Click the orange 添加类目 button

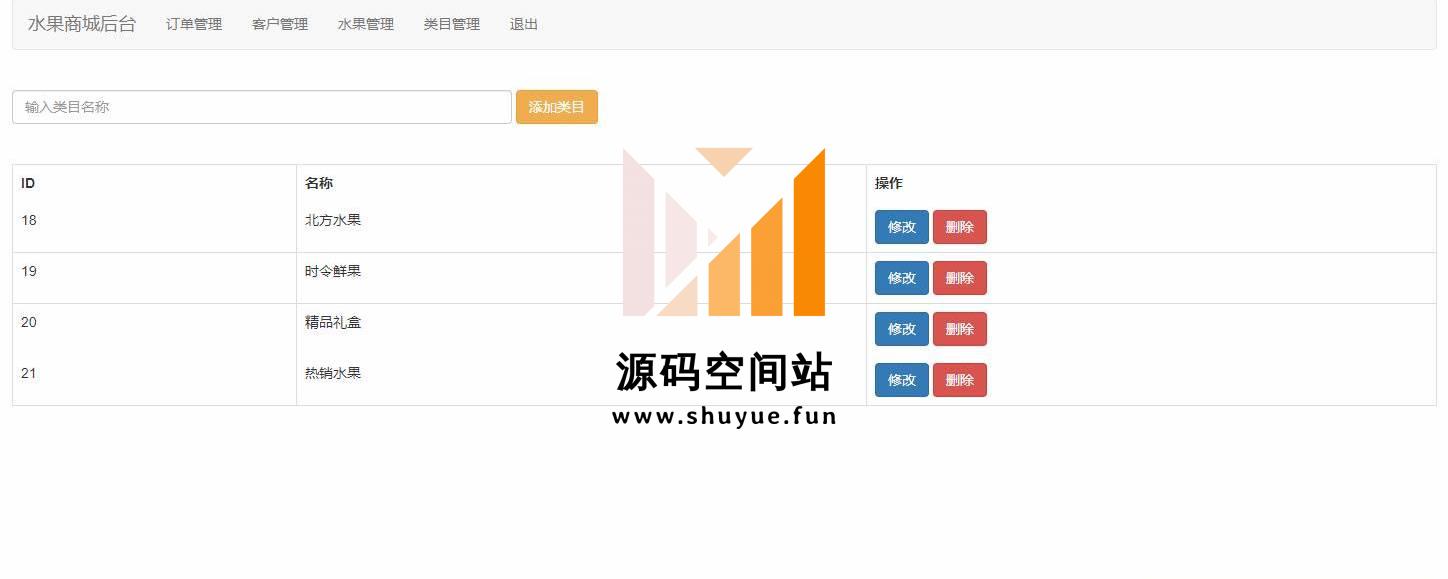[557, 107]
